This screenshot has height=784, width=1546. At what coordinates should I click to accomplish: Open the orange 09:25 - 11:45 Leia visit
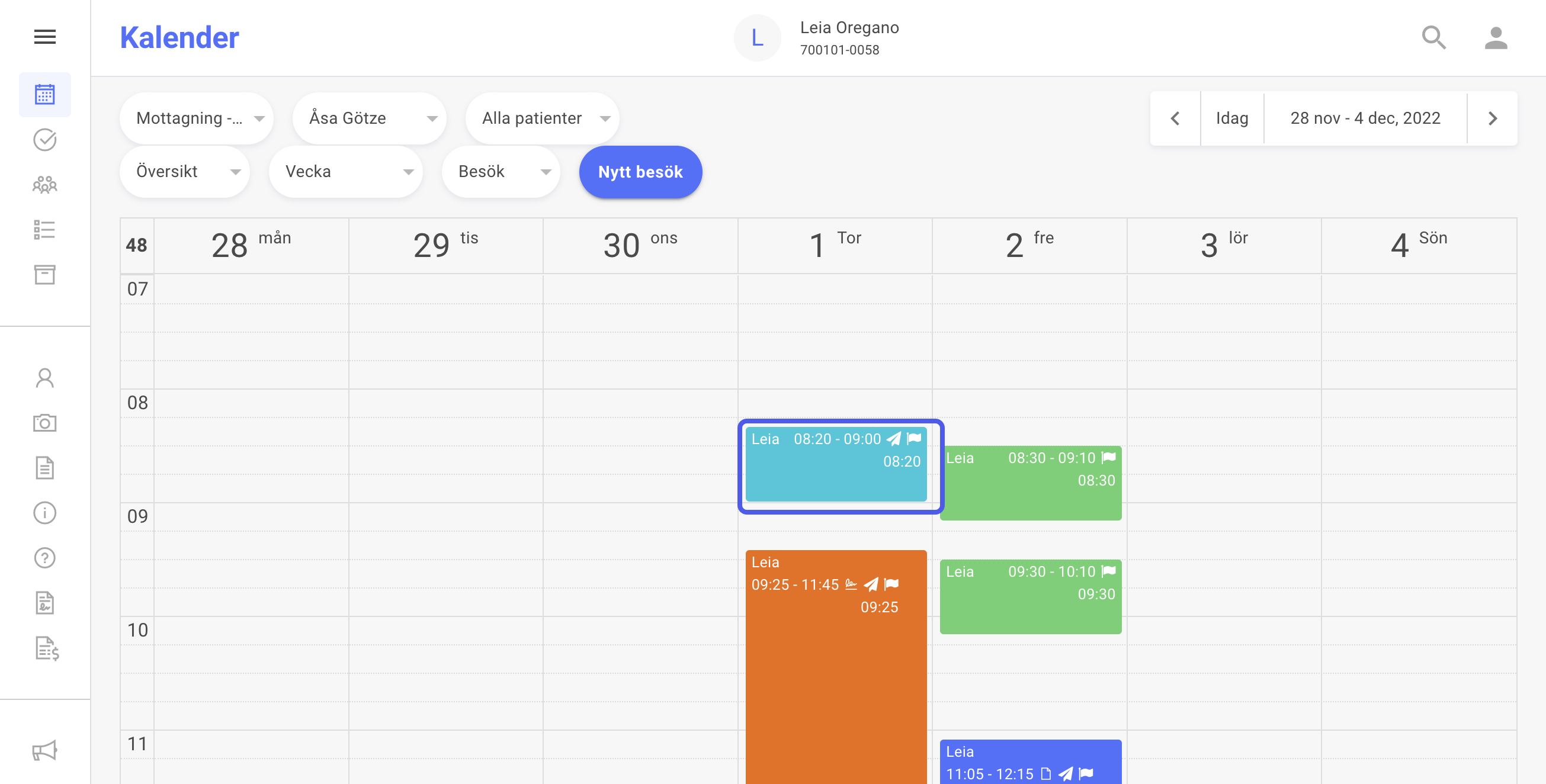tap(835, 666)
